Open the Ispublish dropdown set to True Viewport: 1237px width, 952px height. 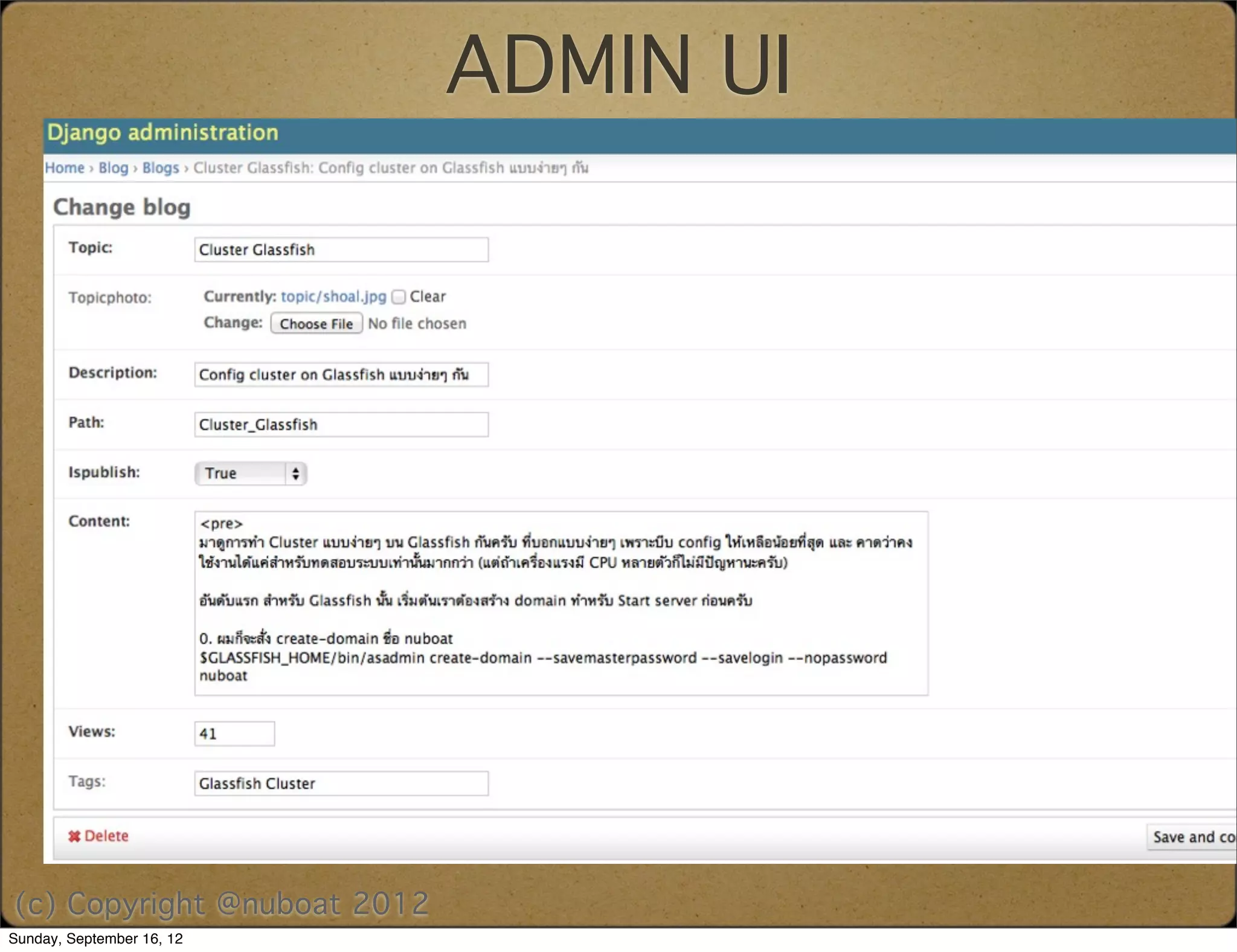[251, 474]
